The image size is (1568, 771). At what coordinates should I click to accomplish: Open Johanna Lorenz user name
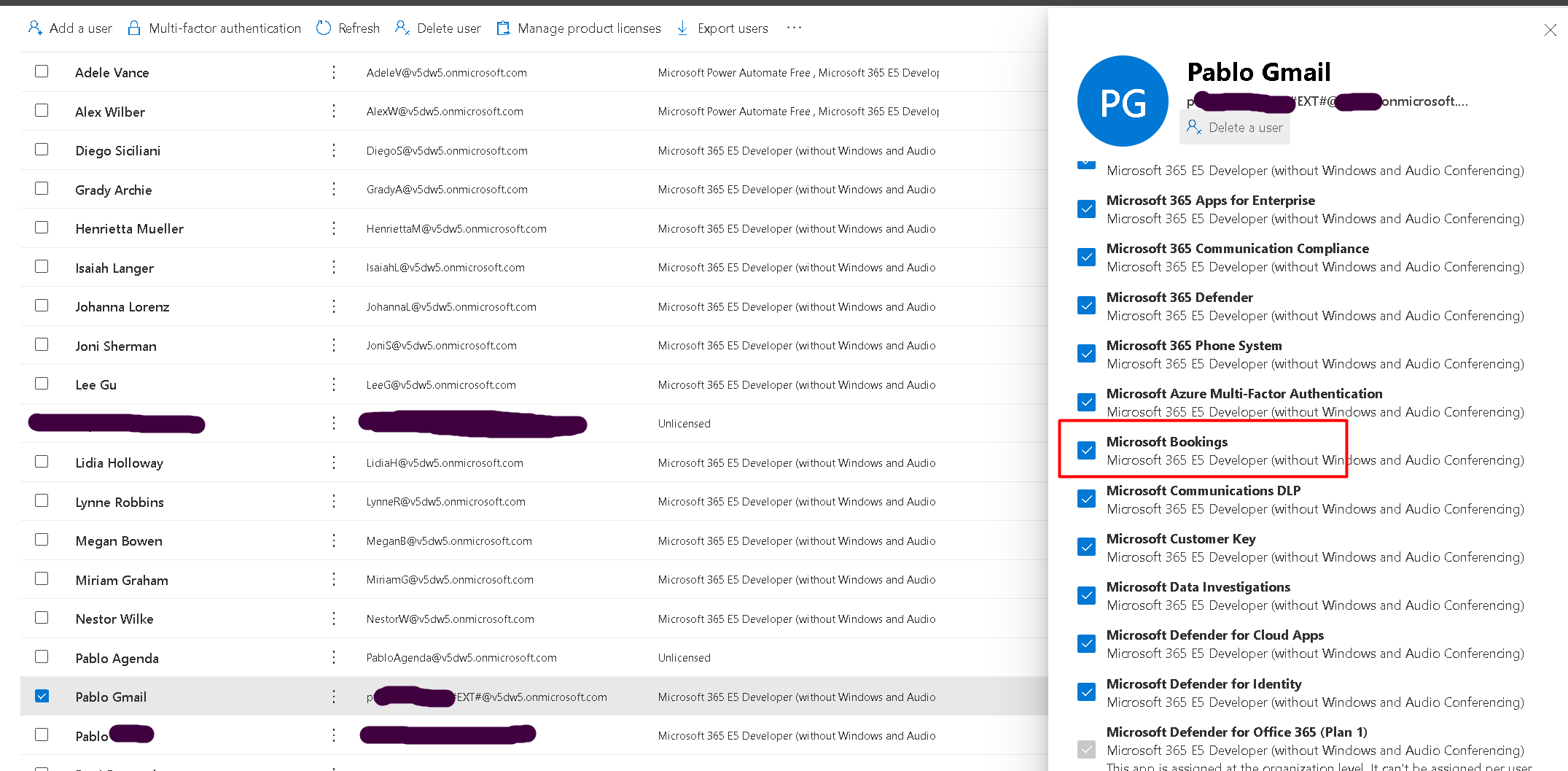pyautogui.click(x=122, y=306)
